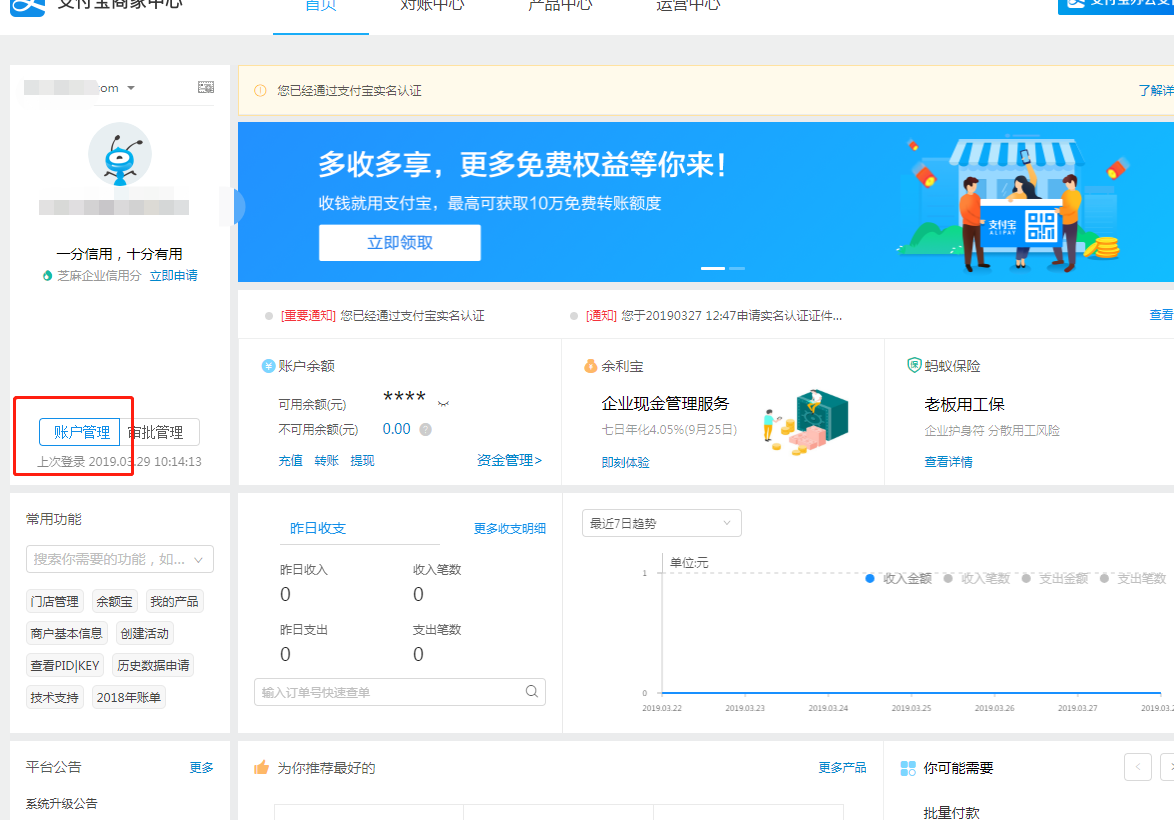Screen dimensions: 1174x820
Task: Click the 账户管理 button
Action: pos(80,432)
